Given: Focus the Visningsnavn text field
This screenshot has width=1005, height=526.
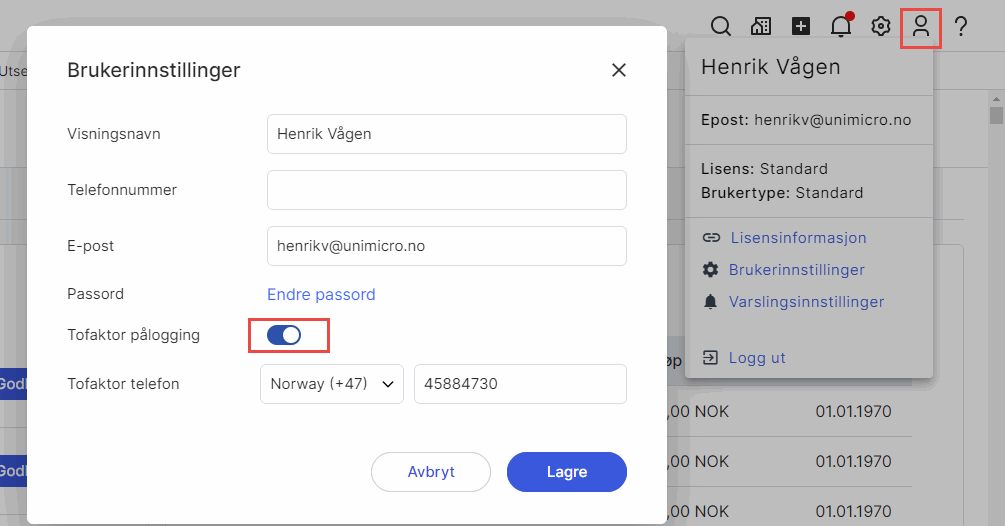Looking at the screenshot, I should point(446,134).
